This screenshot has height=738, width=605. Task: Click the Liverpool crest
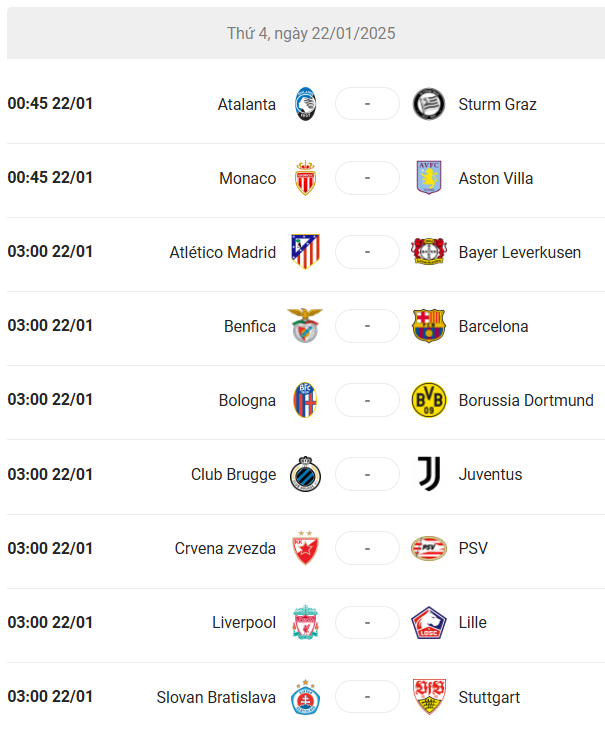click(x=306, y=622)
